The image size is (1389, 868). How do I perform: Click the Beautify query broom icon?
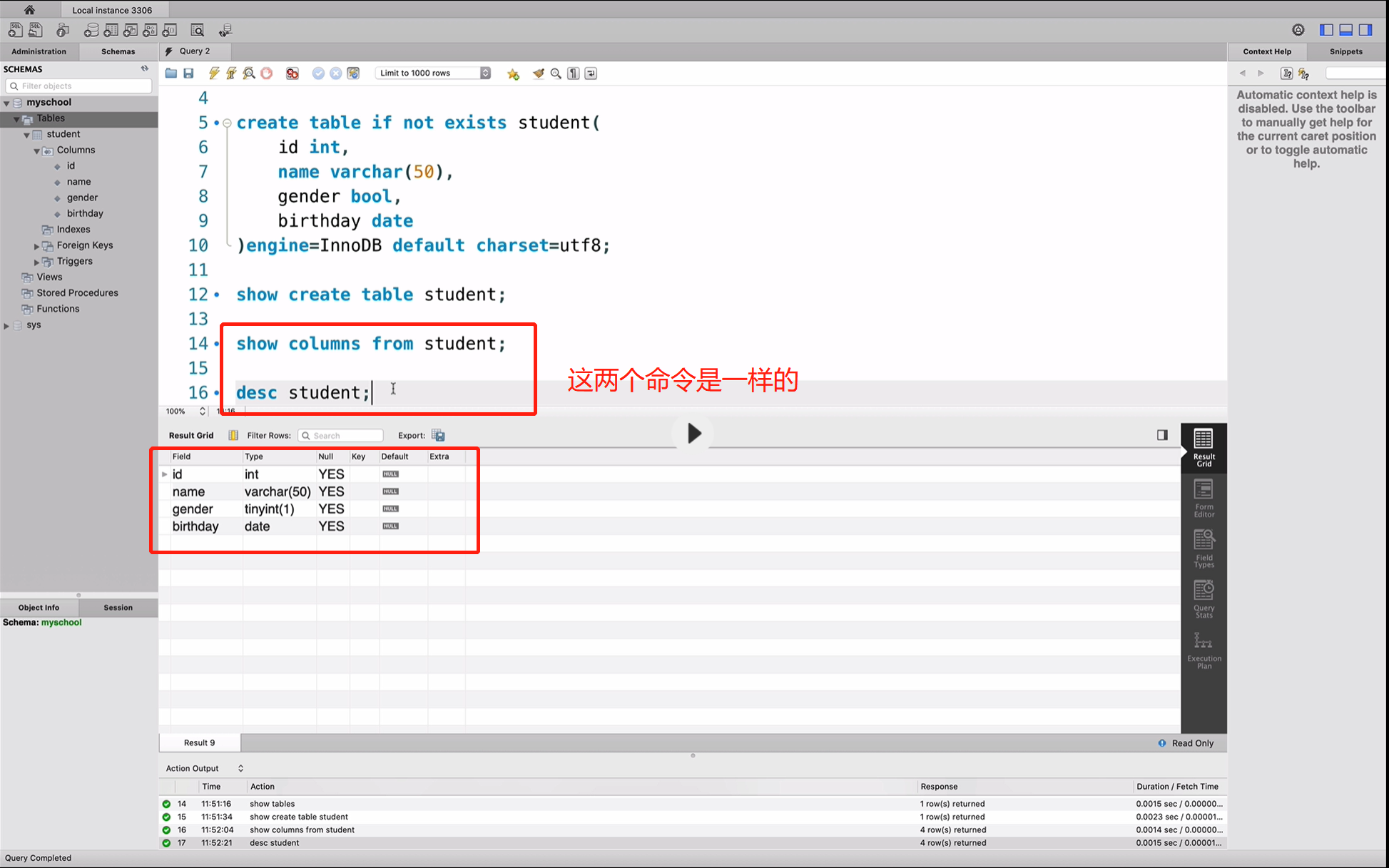[x=538, y=73]
